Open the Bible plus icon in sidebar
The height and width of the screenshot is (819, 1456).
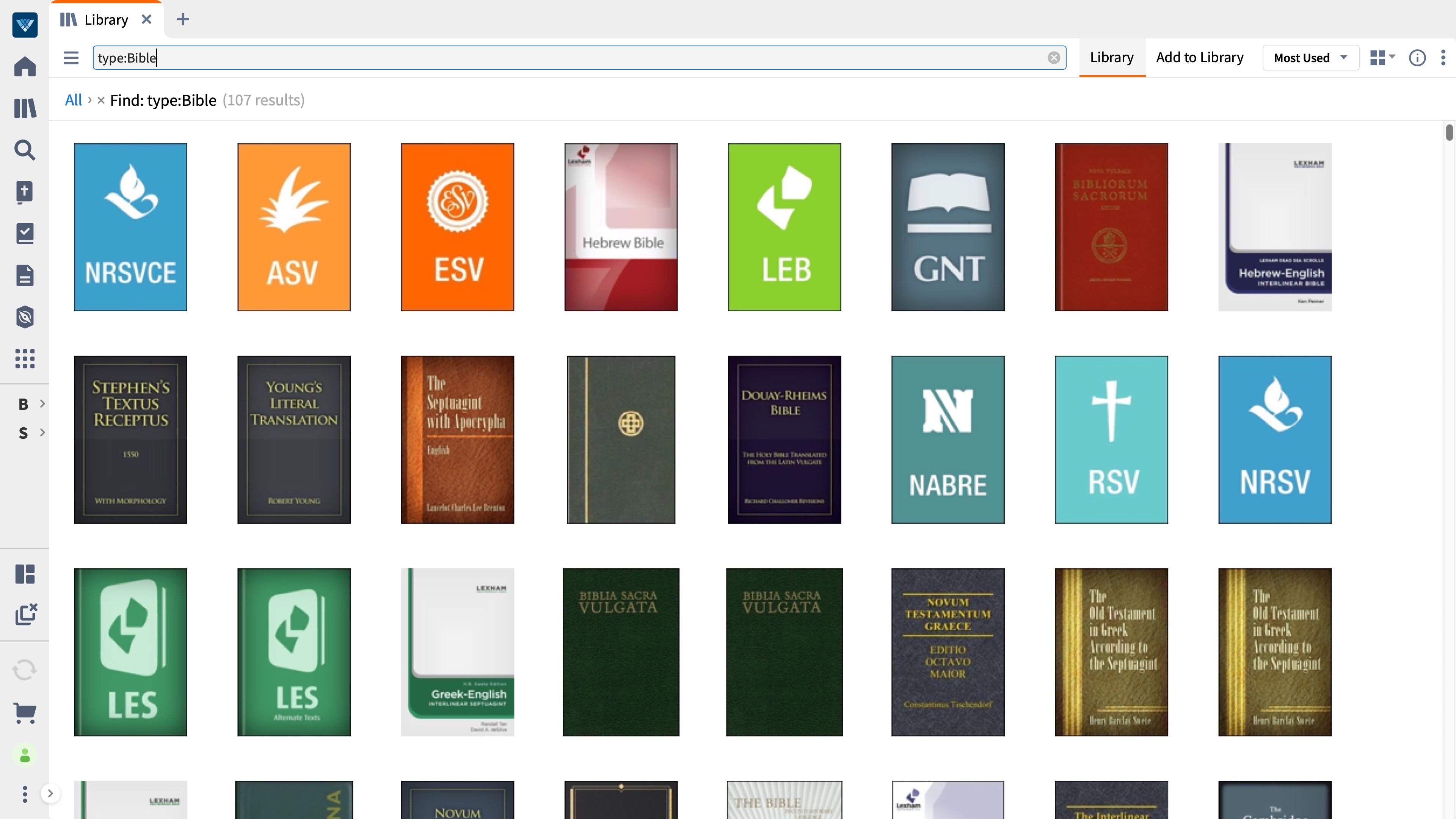[25, 192]
